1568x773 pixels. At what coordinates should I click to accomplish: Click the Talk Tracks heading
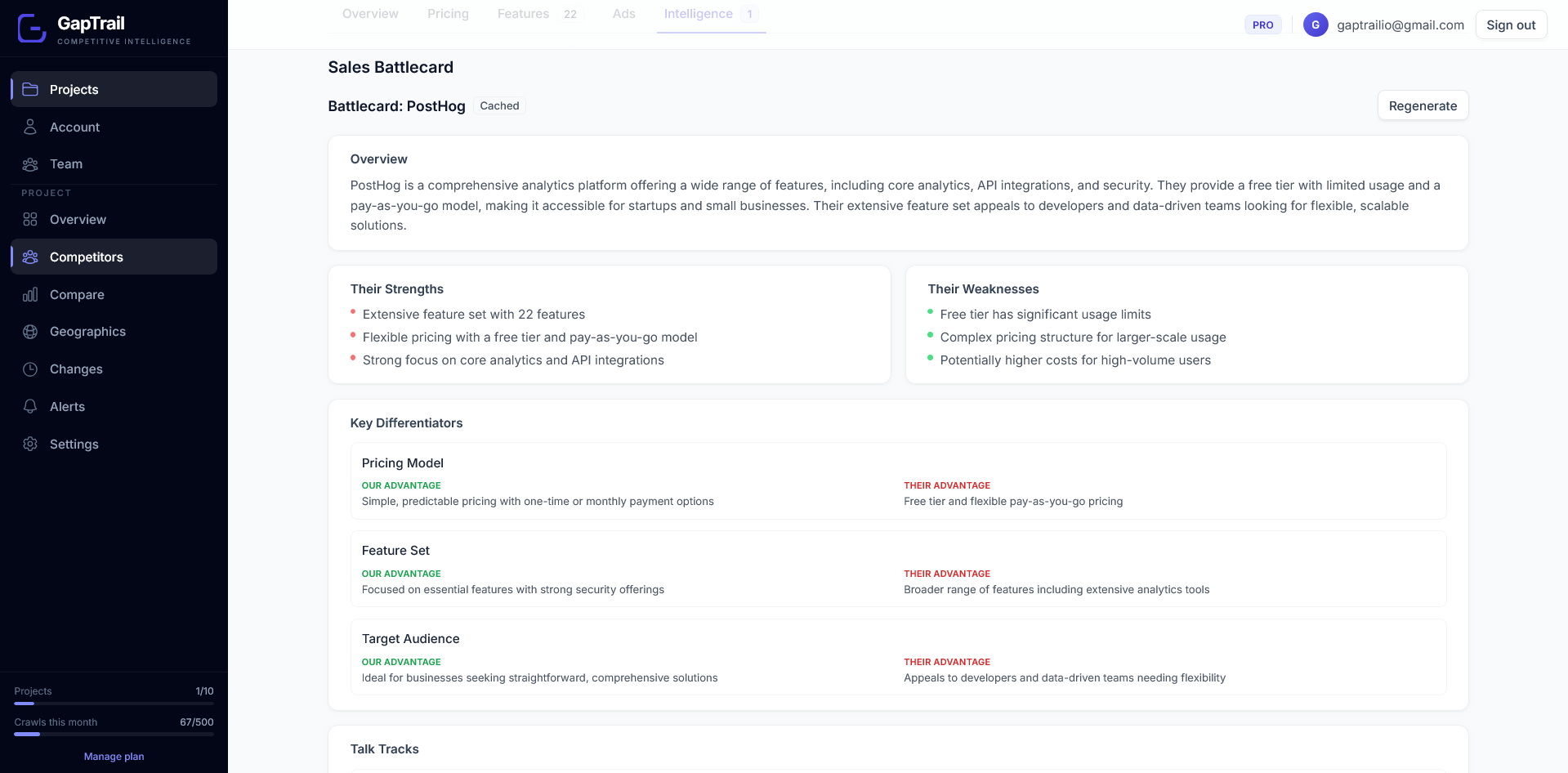384,749
